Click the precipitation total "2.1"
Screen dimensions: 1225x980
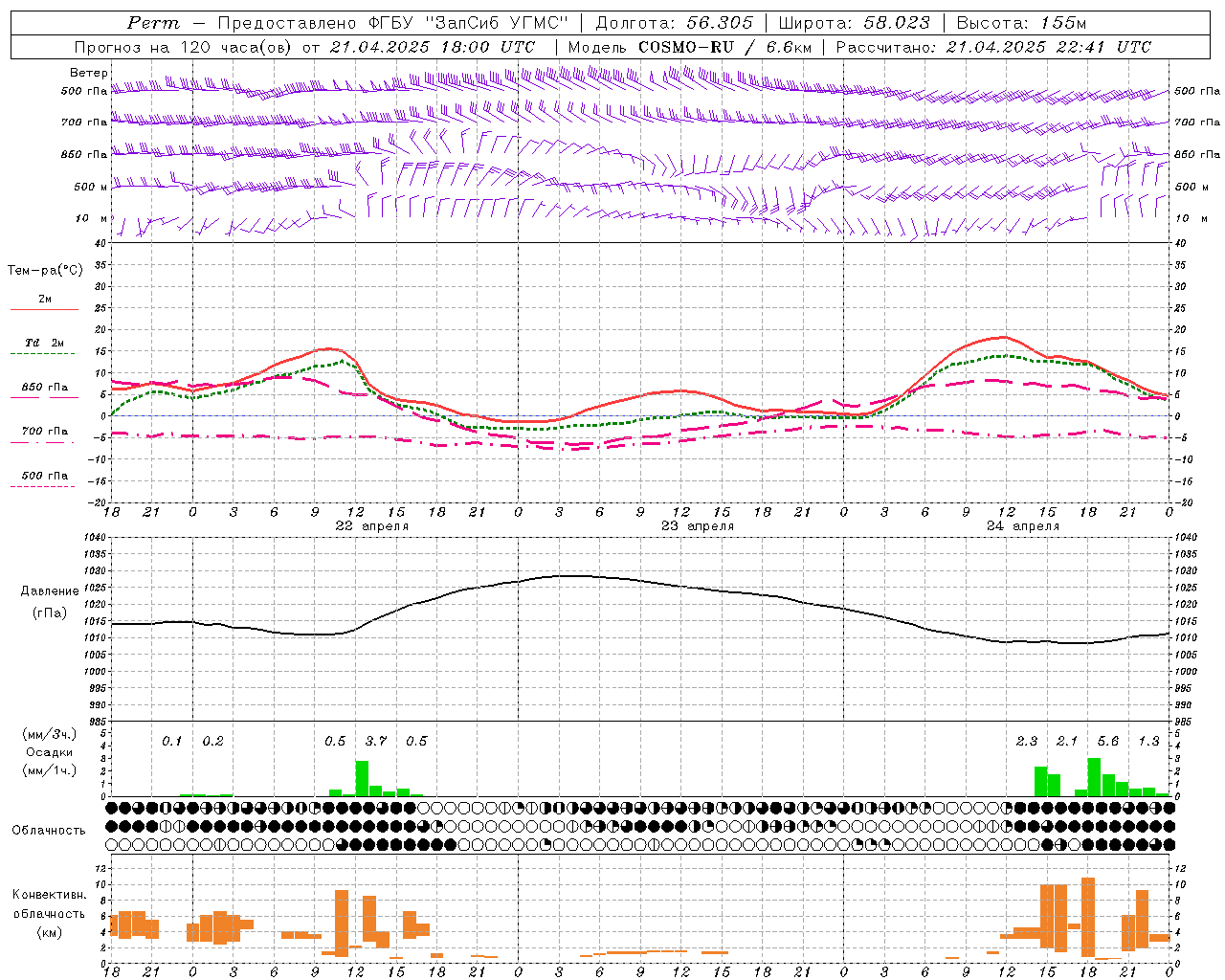point(1067,741)
